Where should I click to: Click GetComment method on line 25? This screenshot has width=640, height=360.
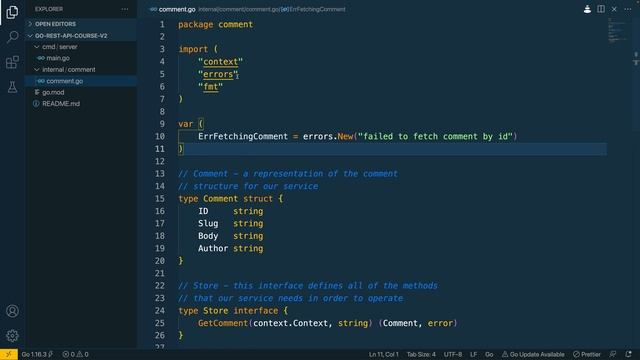point(223,323)
